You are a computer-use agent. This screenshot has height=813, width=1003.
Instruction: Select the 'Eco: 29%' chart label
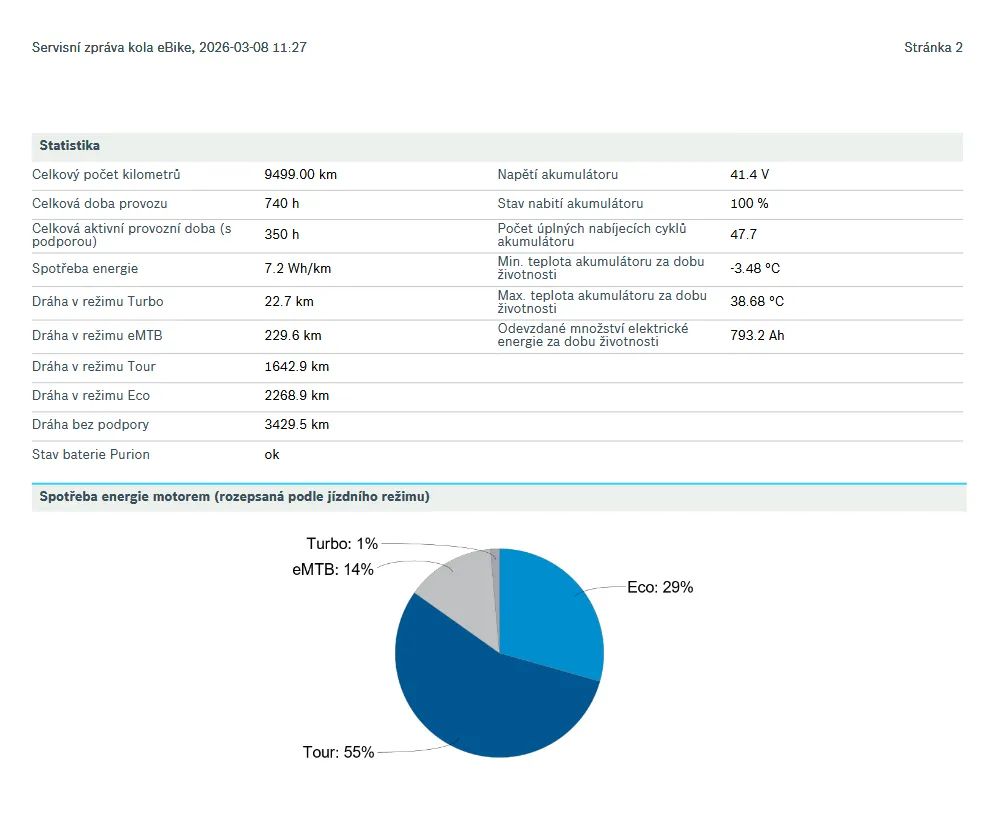[659, 588]
